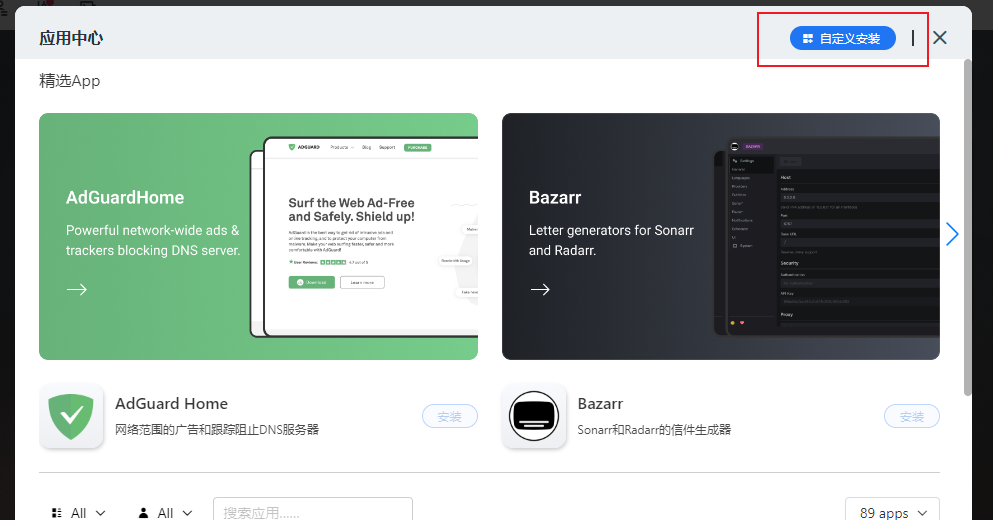The image size is (993, 520).
Task: Click the 应用中心 window title
Action: [x=71, y=38]
